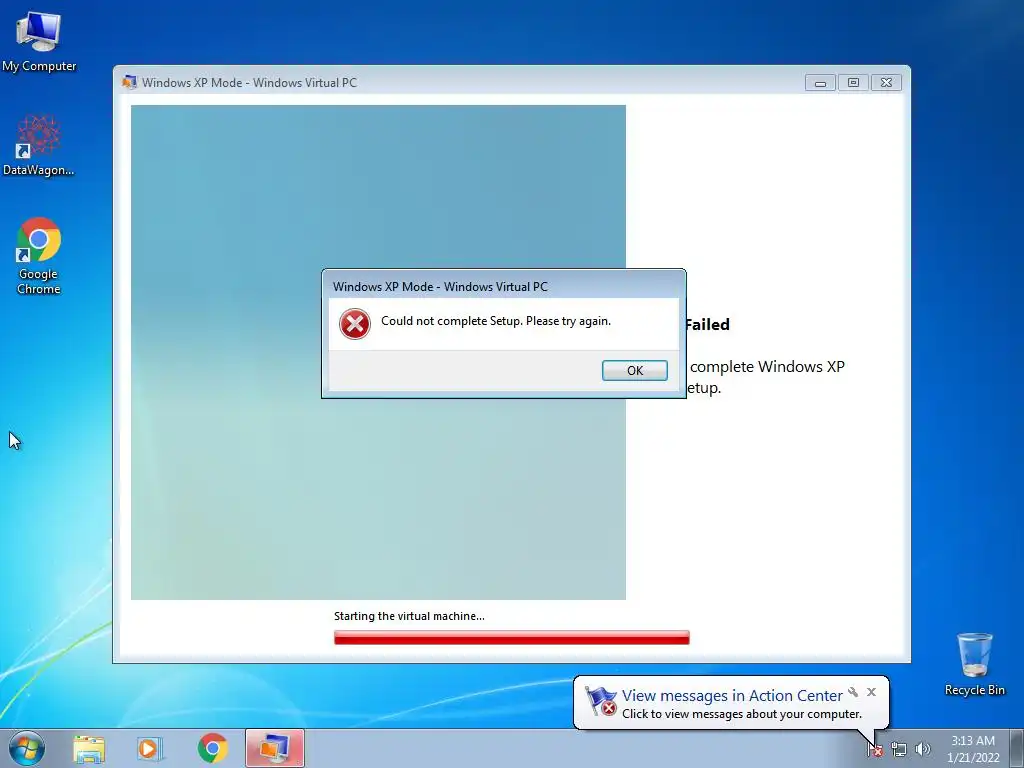1024x768 pixels.
Task: Select the Windows Virtual PC taskbar button
Action: pos(274,748)
